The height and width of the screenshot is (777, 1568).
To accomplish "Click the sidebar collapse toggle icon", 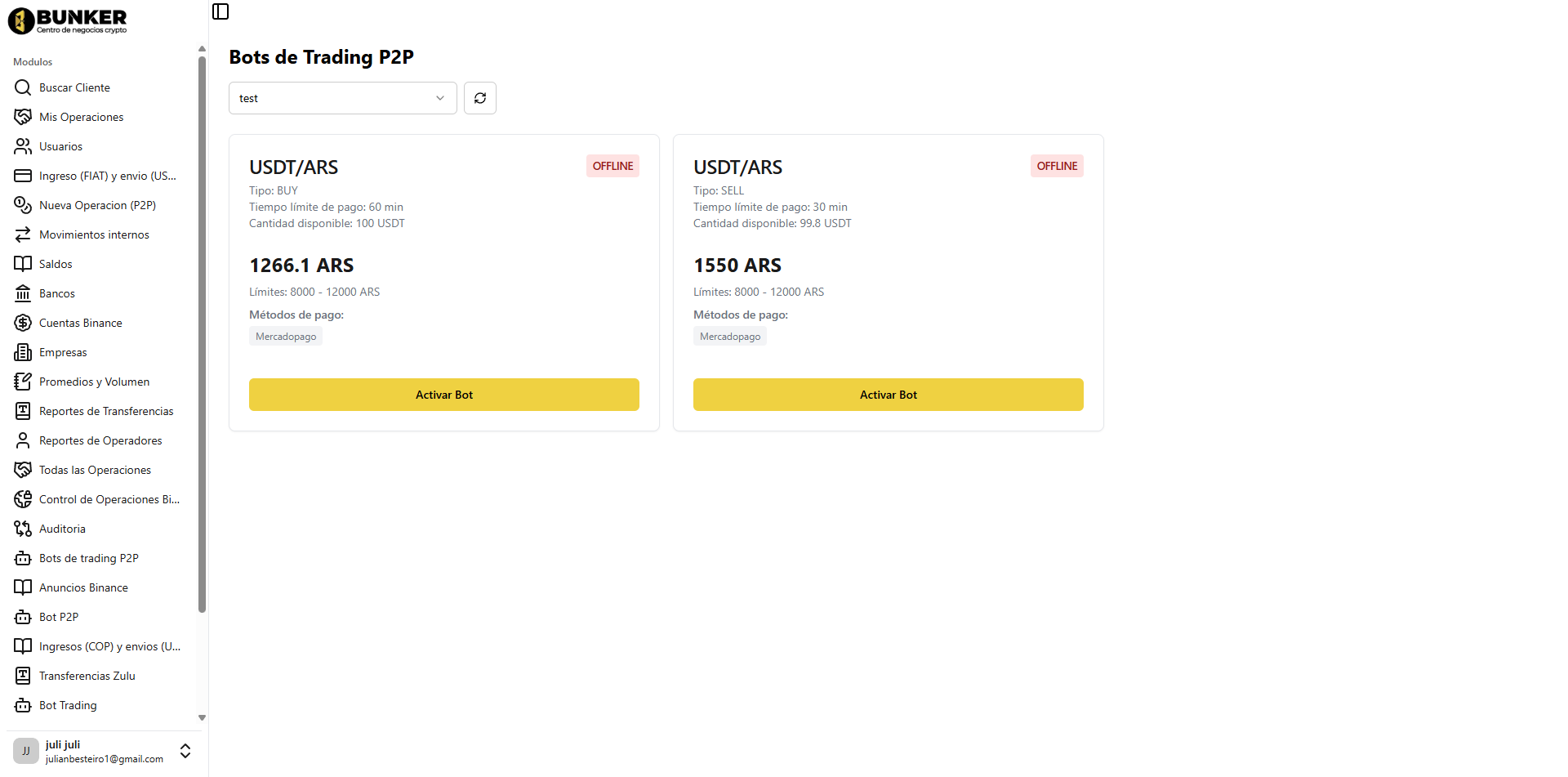I will click(x=220, y=11).
